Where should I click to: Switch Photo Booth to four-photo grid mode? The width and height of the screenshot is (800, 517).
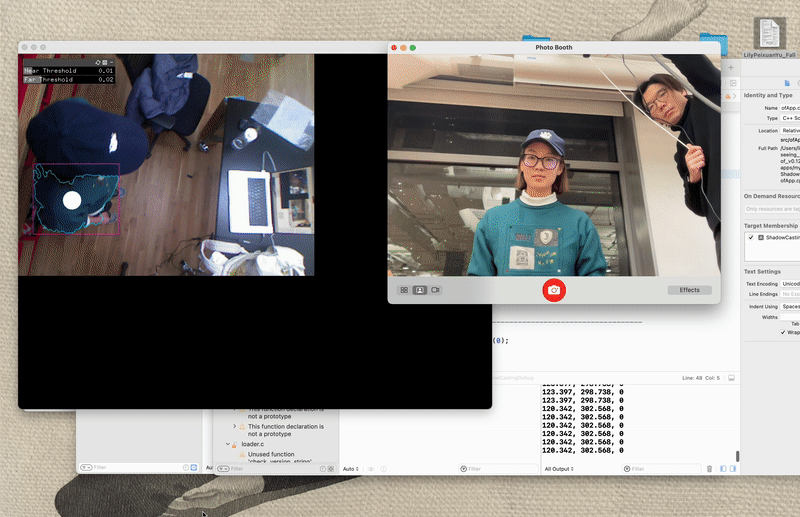point(404,290)
